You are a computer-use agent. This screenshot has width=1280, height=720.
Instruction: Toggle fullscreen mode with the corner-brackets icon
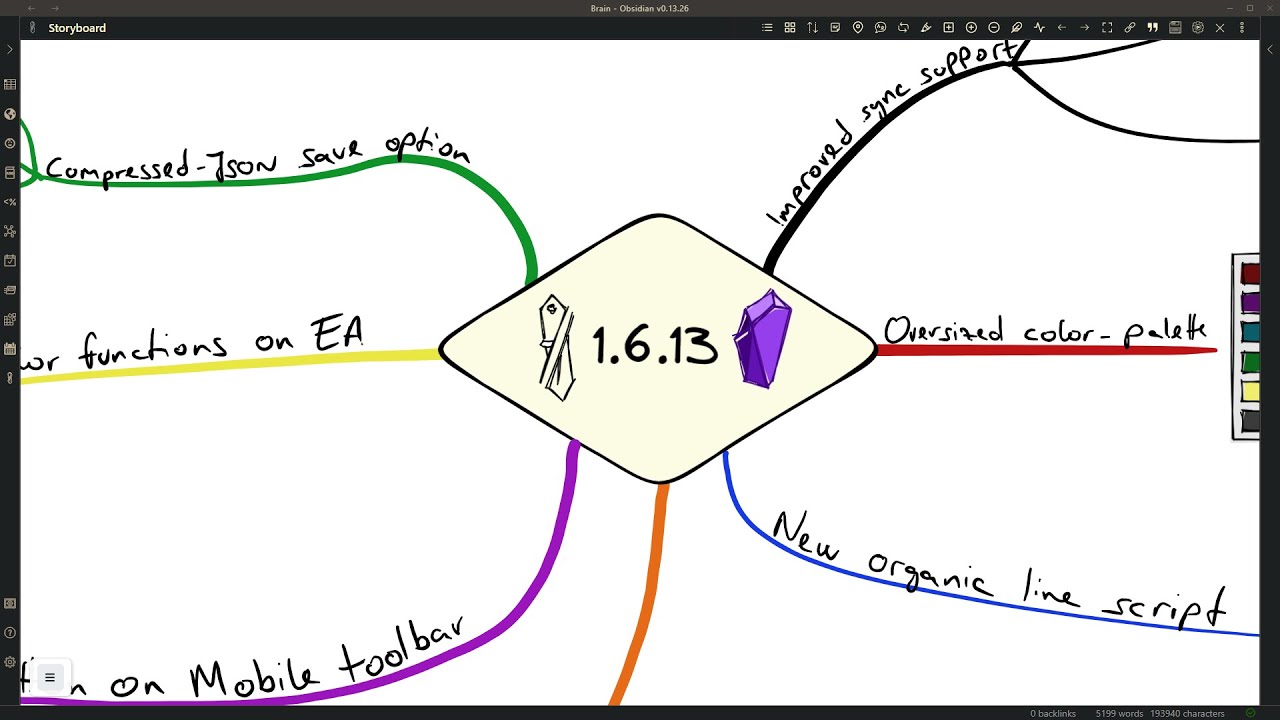coord(1107,28)
